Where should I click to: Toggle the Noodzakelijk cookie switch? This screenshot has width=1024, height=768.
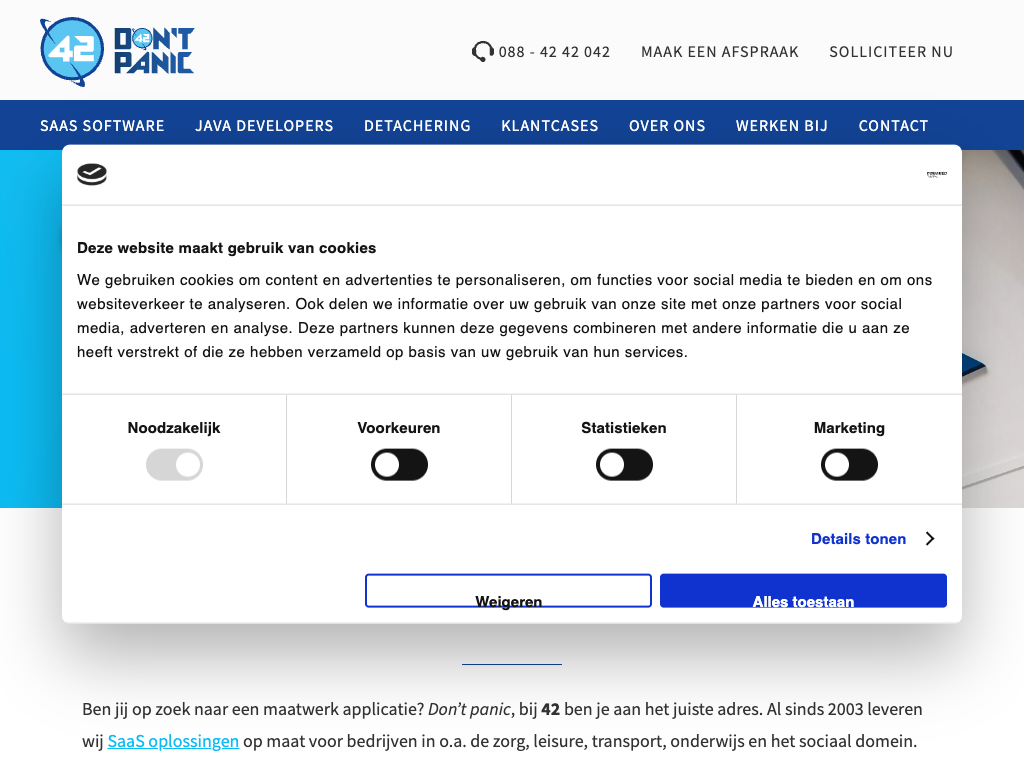pos(174,465)
